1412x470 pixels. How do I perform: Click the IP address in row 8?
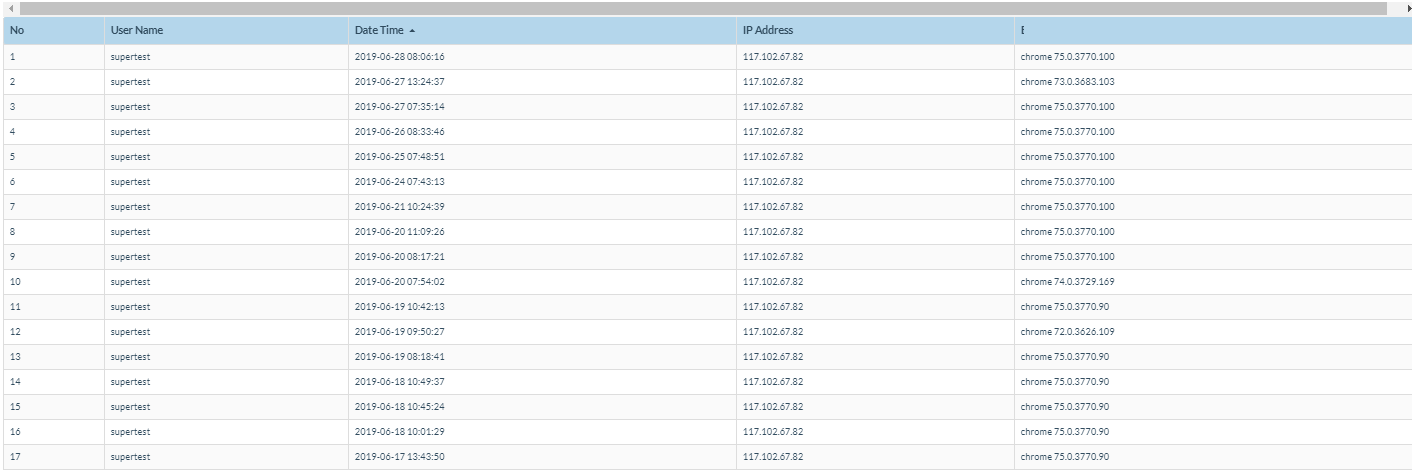point(773,232)
